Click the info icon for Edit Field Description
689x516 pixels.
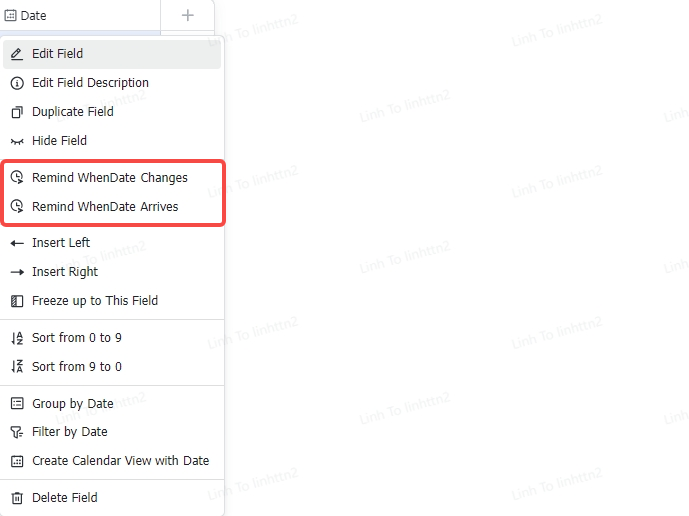click(x=16, y=83)
